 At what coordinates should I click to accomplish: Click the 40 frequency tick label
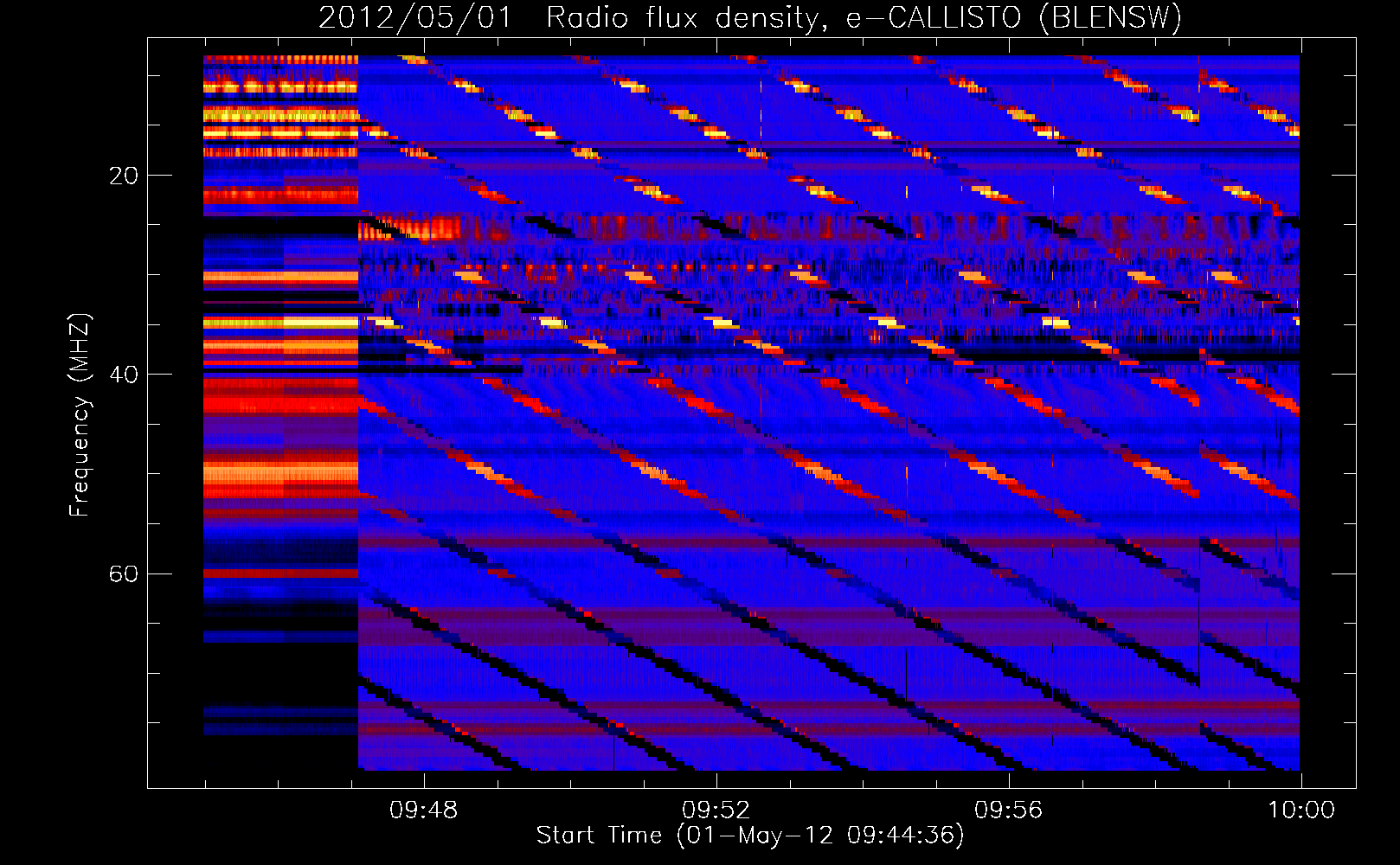pos(123,375)
